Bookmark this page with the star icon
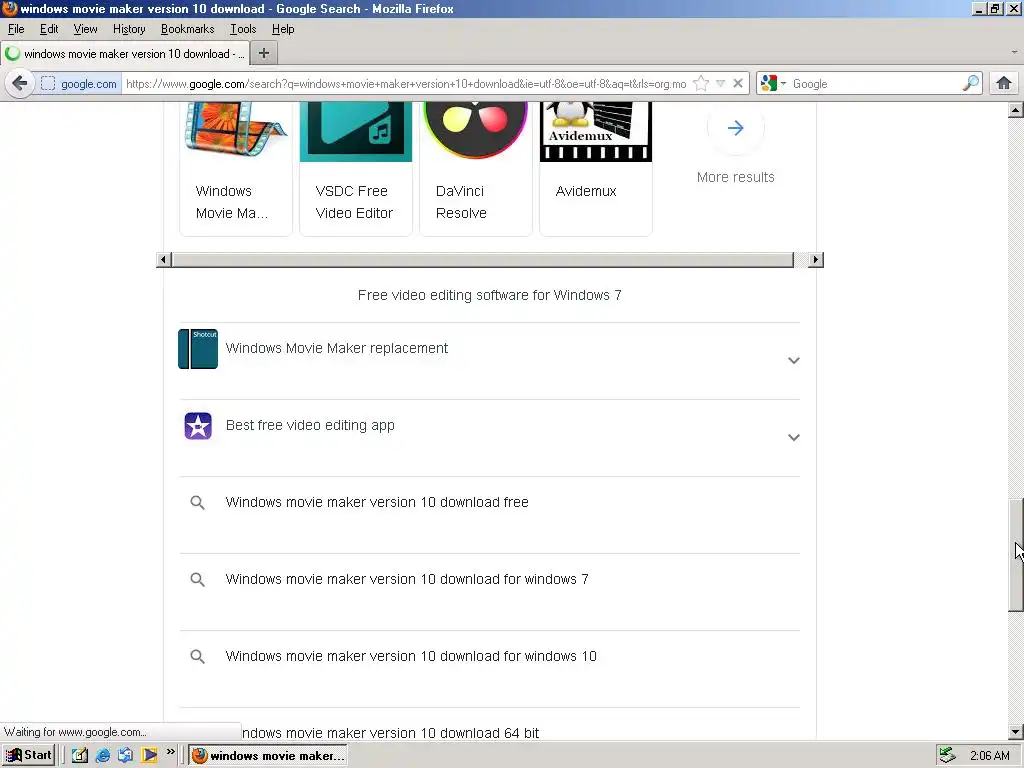The height and width of the screenshot is (768, 1024). click(701, 84)
